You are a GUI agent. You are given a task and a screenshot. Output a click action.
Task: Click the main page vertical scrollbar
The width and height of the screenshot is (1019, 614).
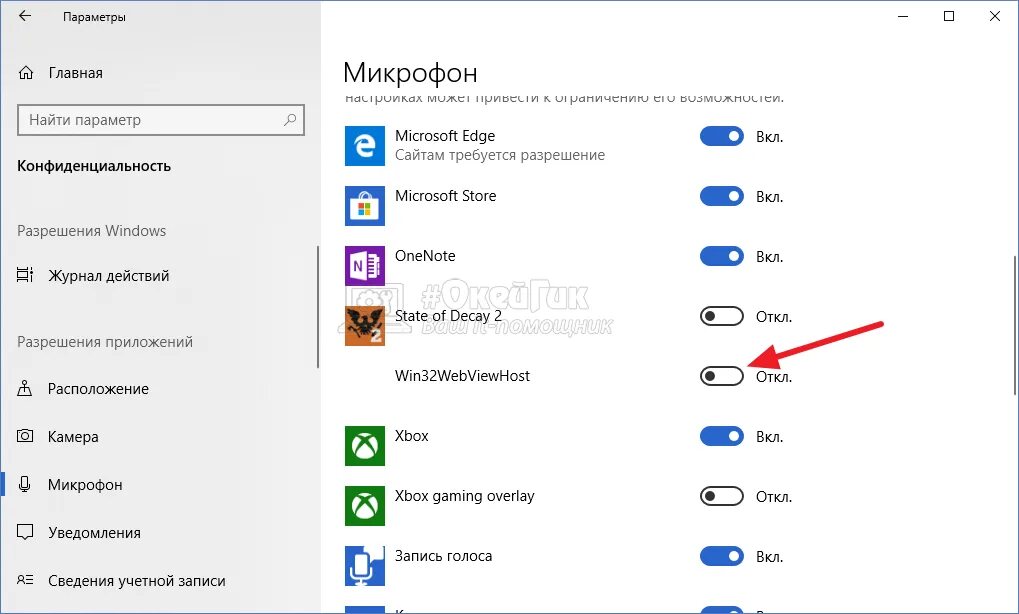(x=1014, y=325)
